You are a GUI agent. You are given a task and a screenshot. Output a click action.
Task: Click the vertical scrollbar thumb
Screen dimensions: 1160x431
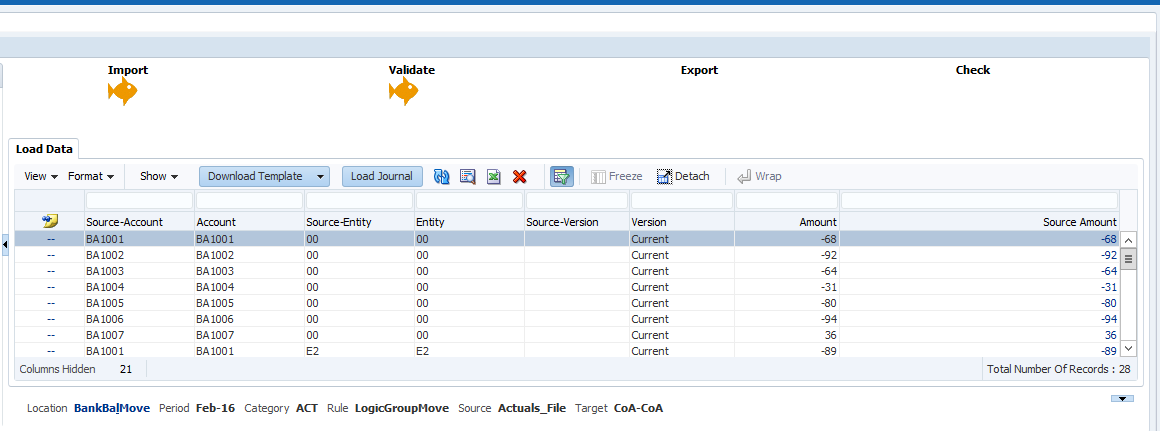(1129, 259)
